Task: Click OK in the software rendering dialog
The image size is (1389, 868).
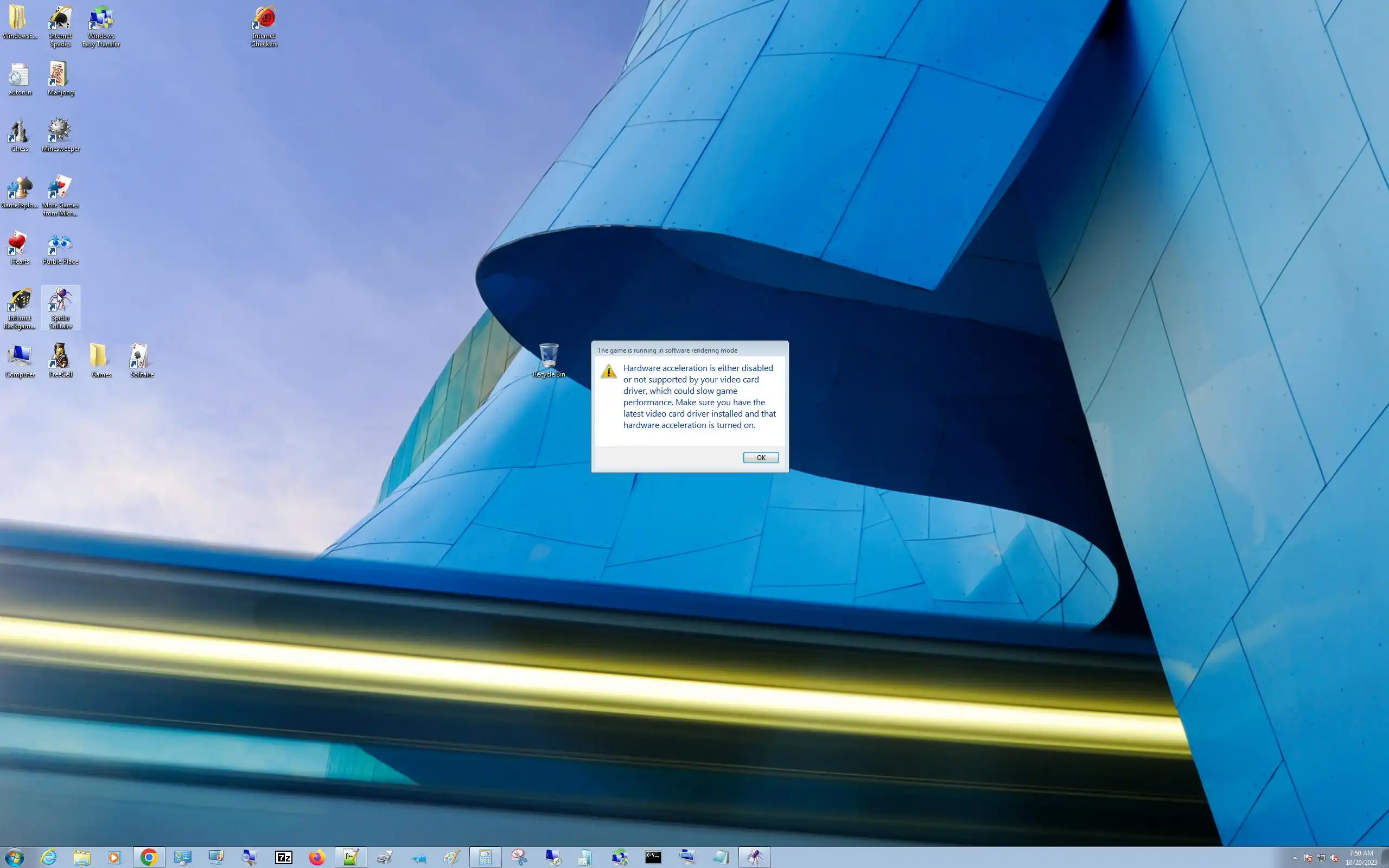Action: [x=761, y=457]
